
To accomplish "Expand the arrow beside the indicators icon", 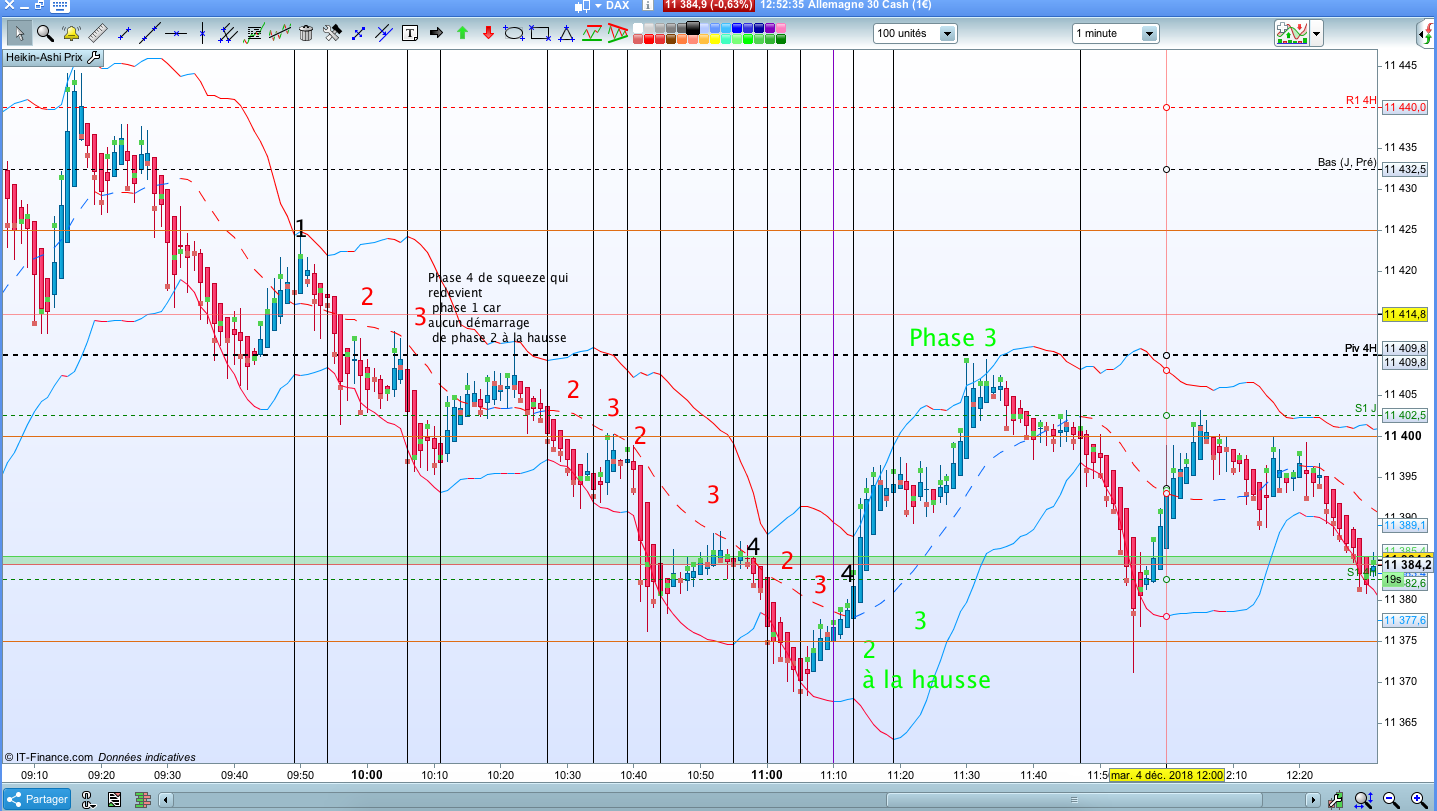I will (1317, 34).
